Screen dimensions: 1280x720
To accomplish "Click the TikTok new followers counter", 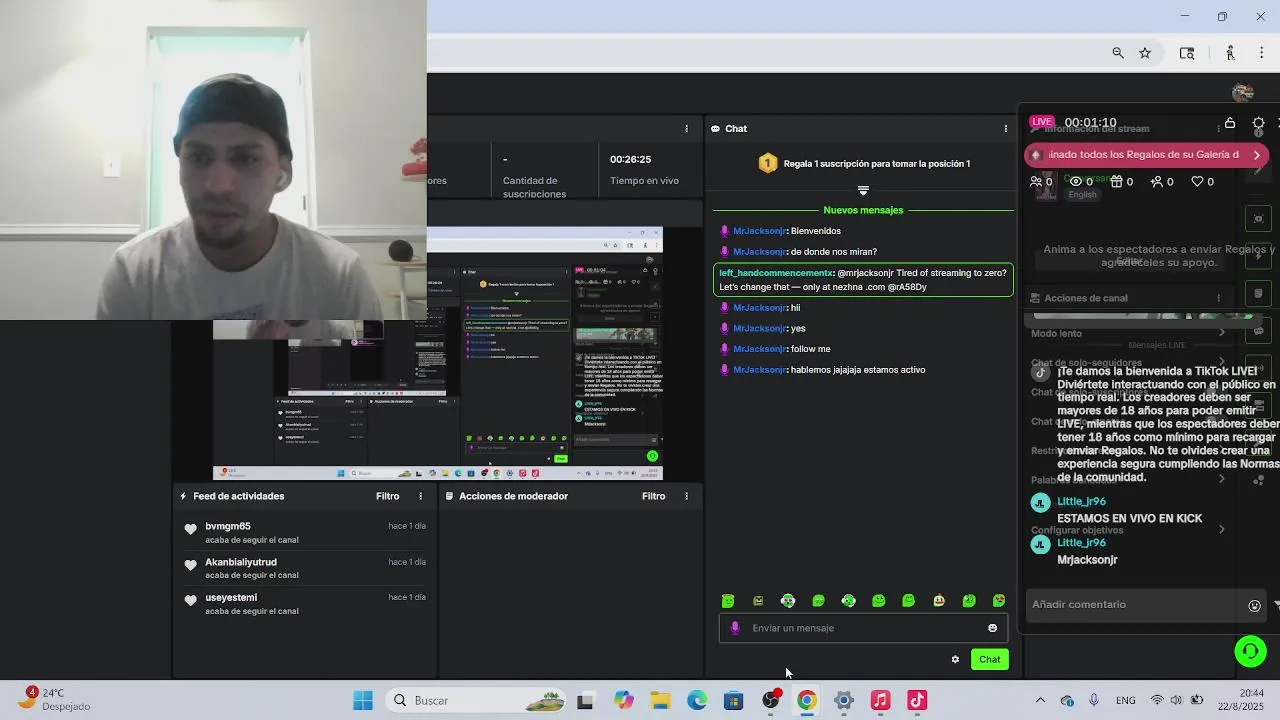I will point(1161,182).
